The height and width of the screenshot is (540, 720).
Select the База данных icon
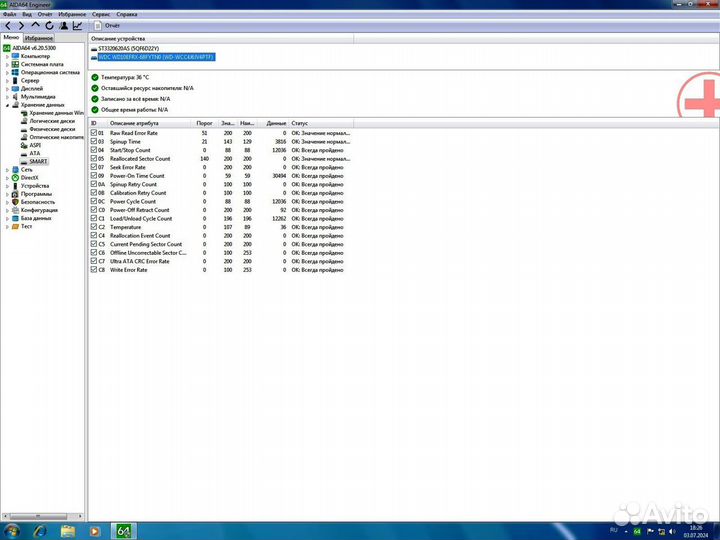tap(15, 219)
